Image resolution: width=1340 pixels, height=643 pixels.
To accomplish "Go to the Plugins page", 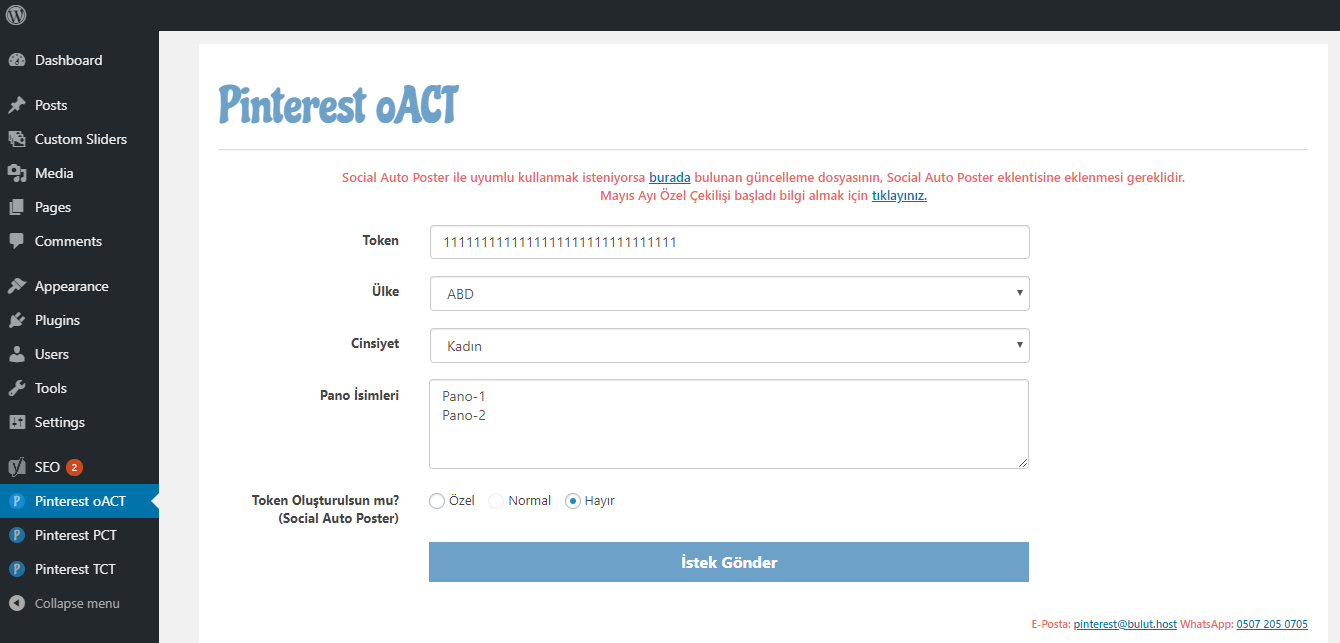I will [x=79, y=320].
